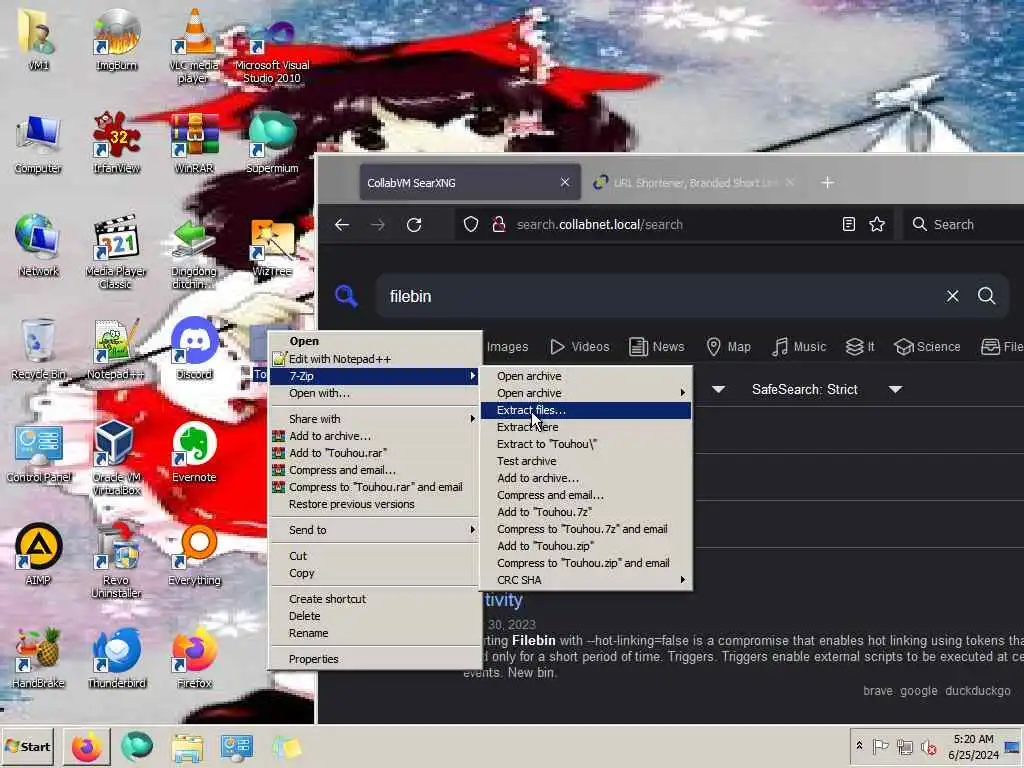Open Windows Explorer from taskbar
This screenshot has height=768, width=1024.
pyautogui.click(x=187, y=747)
